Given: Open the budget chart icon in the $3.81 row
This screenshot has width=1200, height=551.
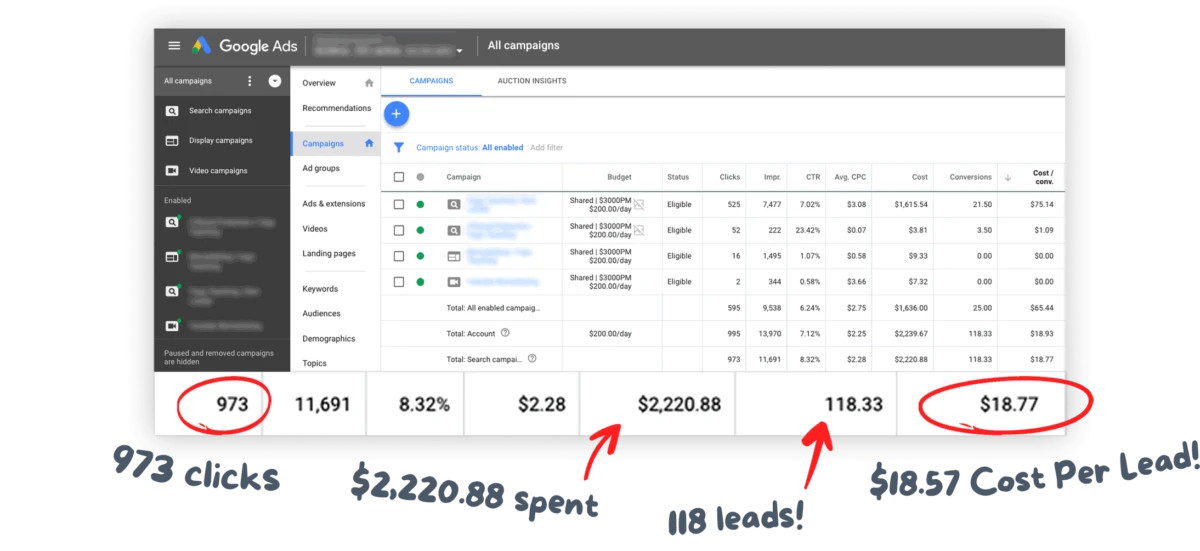Looking at the screenshot, I should click(x=639, y=230).
